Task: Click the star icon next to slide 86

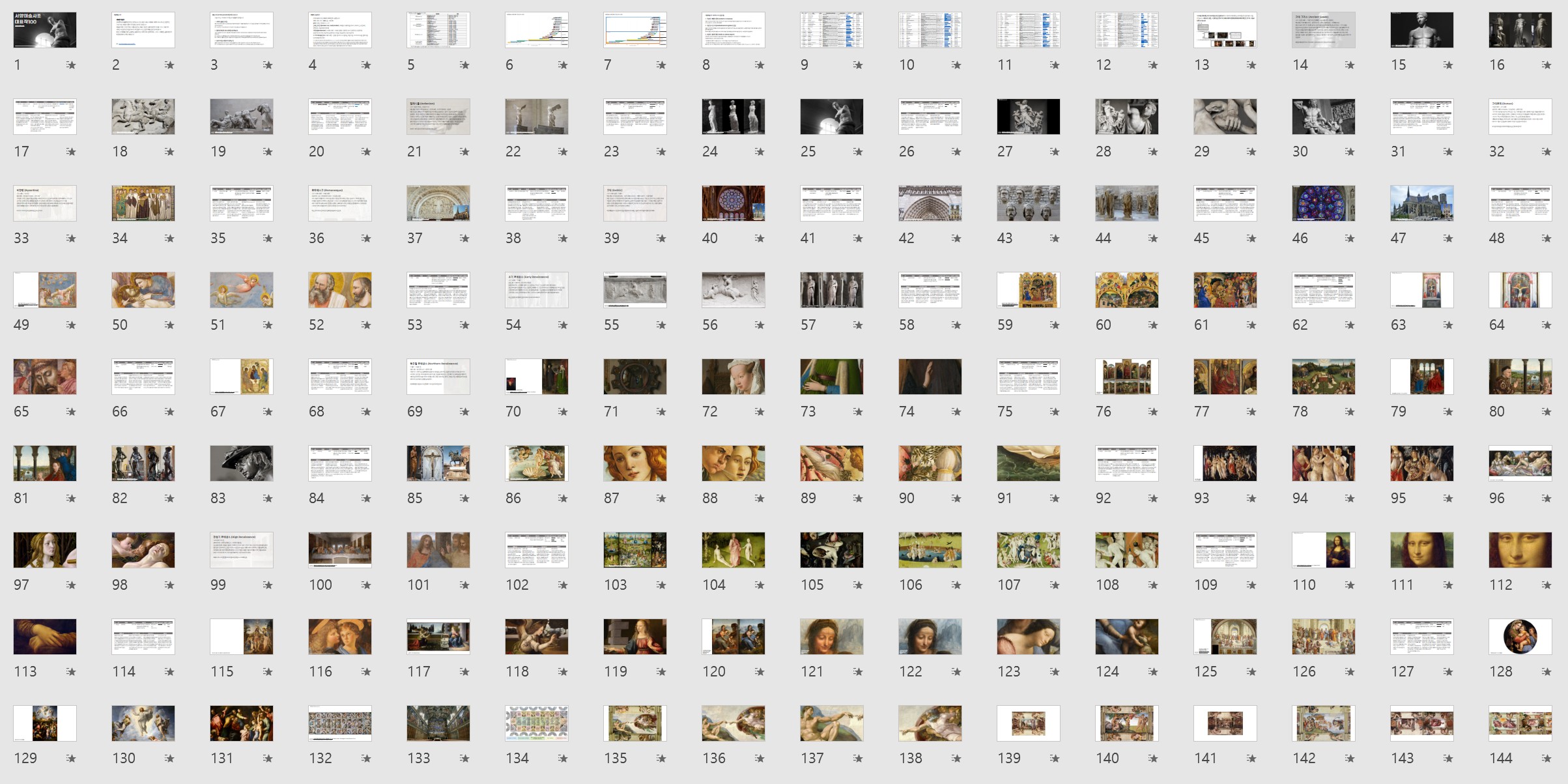Action: tap(563, 499)
